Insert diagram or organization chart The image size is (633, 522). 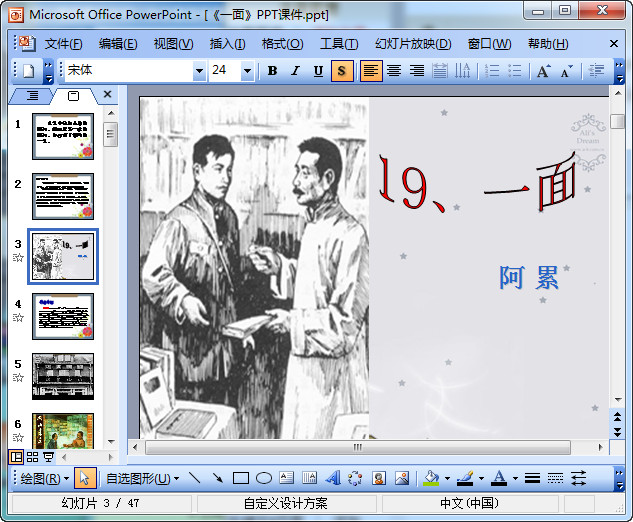pyautogui.click(x=356, y=478)
